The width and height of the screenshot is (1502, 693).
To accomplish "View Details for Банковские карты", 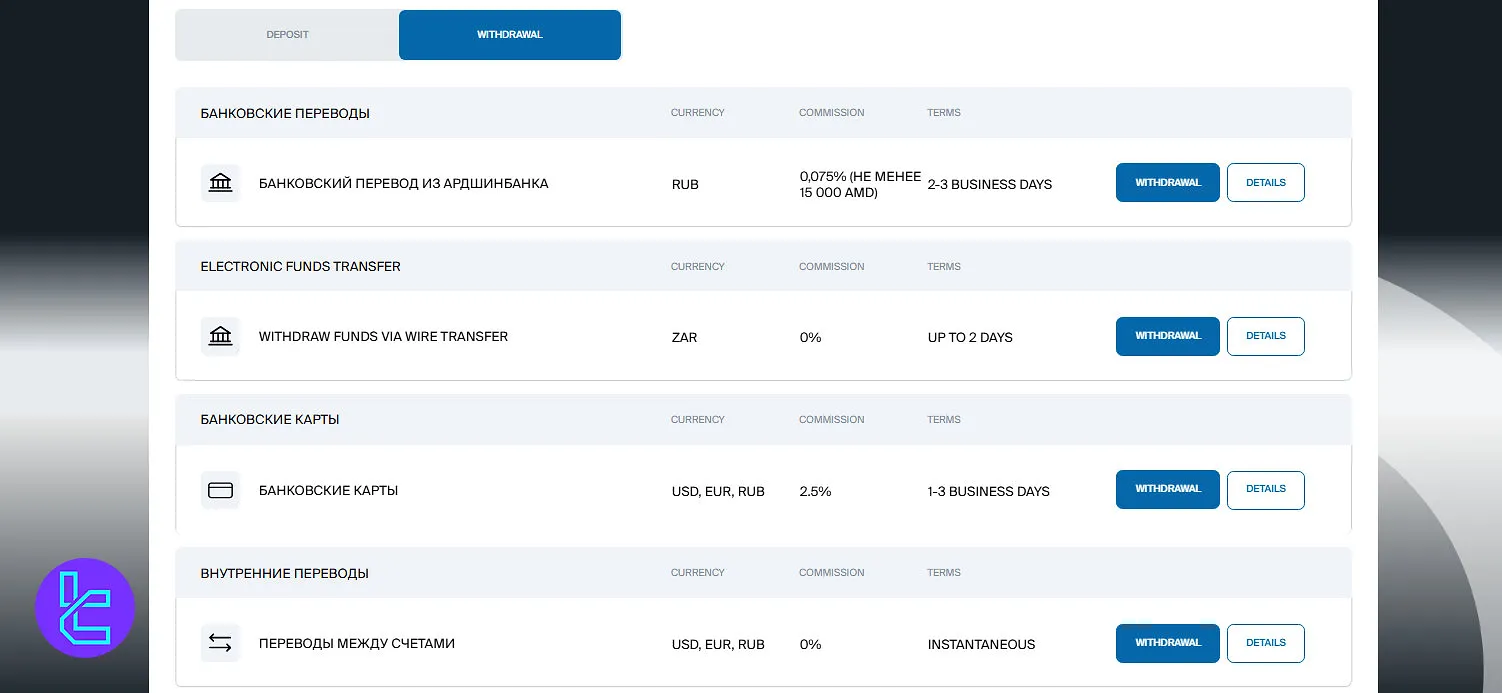I will point(1265,489).
